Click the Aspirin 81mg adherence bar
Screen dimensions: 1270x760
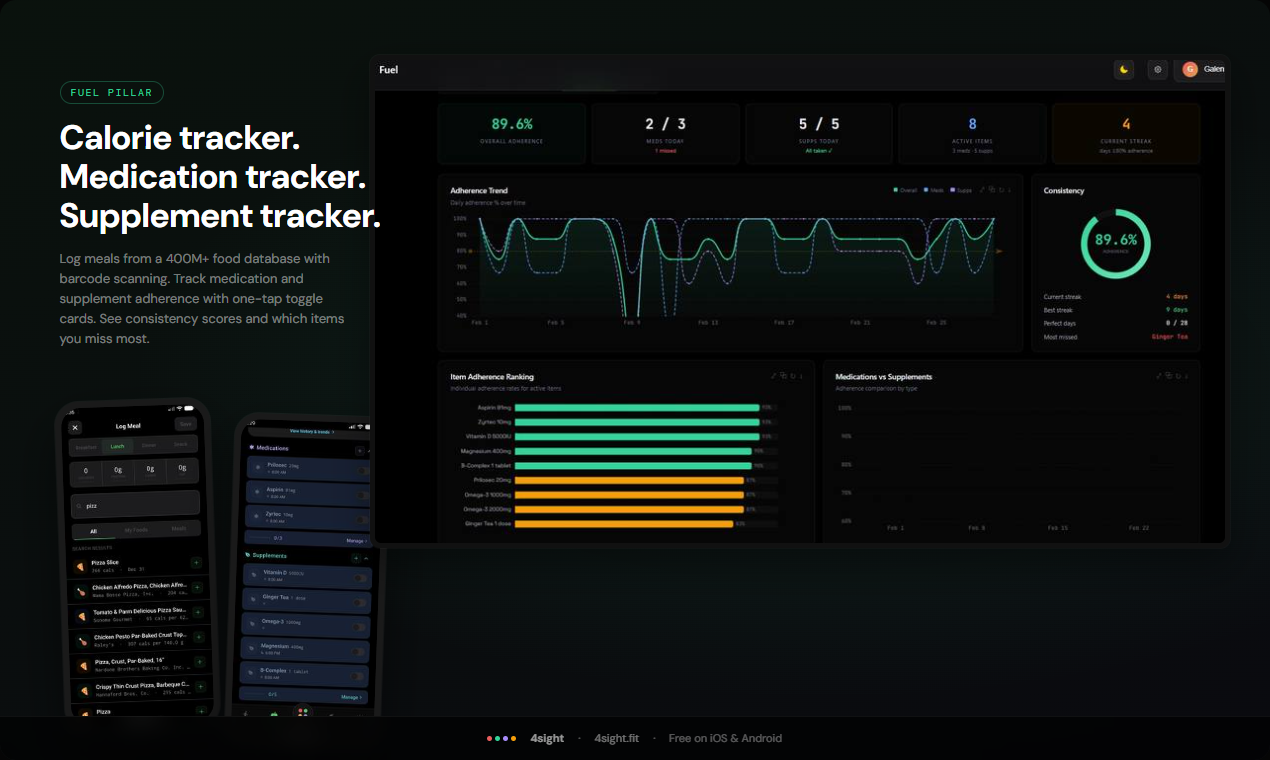coord(637,407)
